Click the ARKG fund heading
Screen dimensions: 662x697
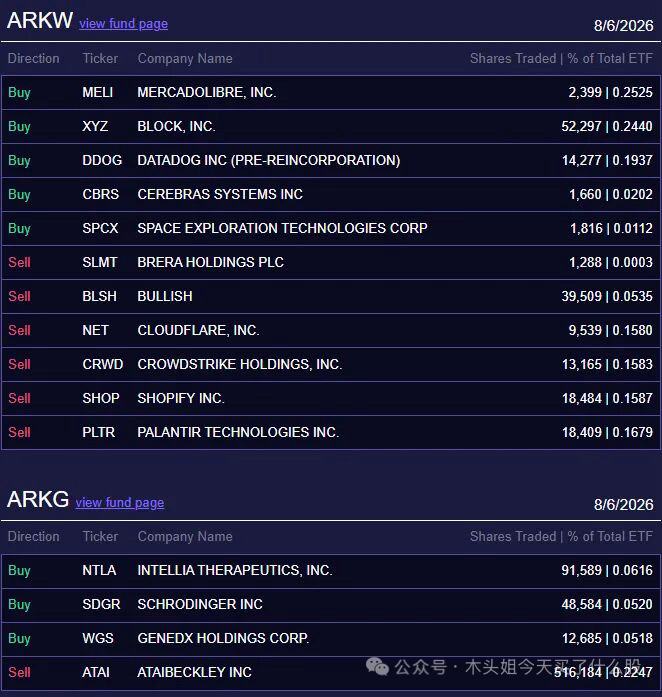click(38, 499)
